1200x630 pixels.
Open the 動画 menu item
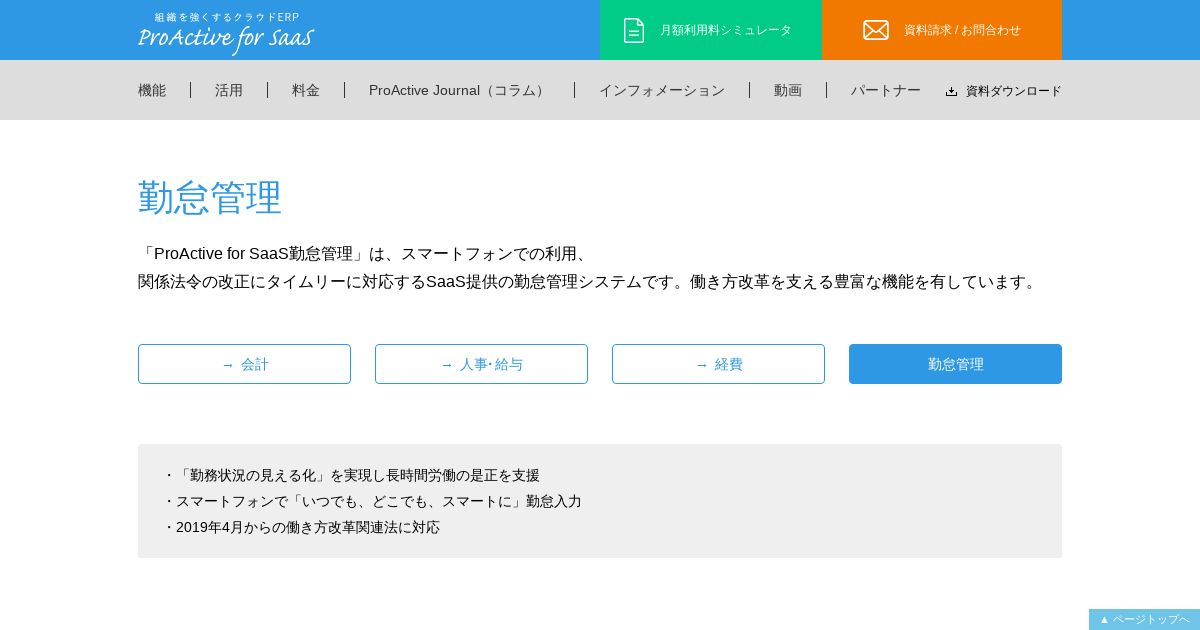pos(788,90)
